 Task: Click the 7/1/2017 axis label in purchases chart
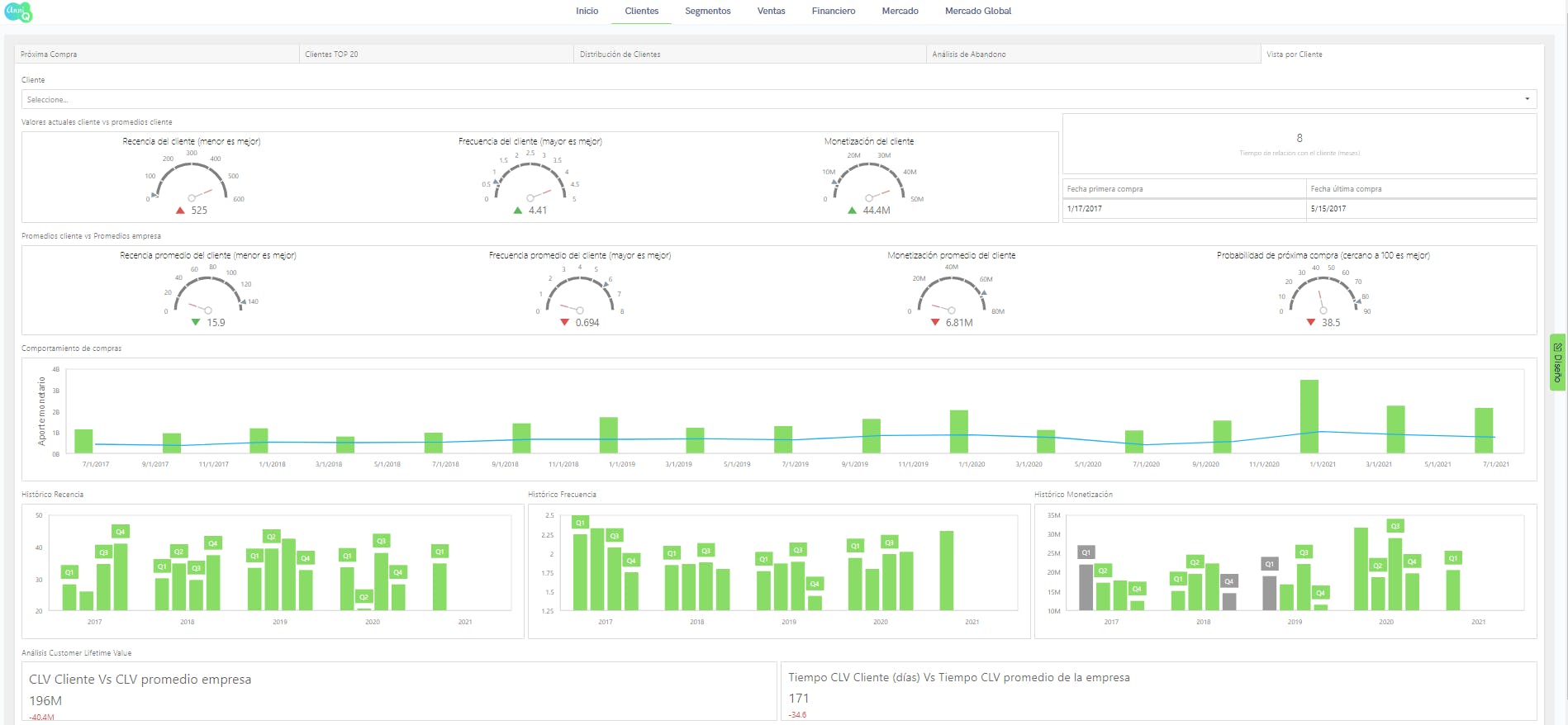pos(96,464)
